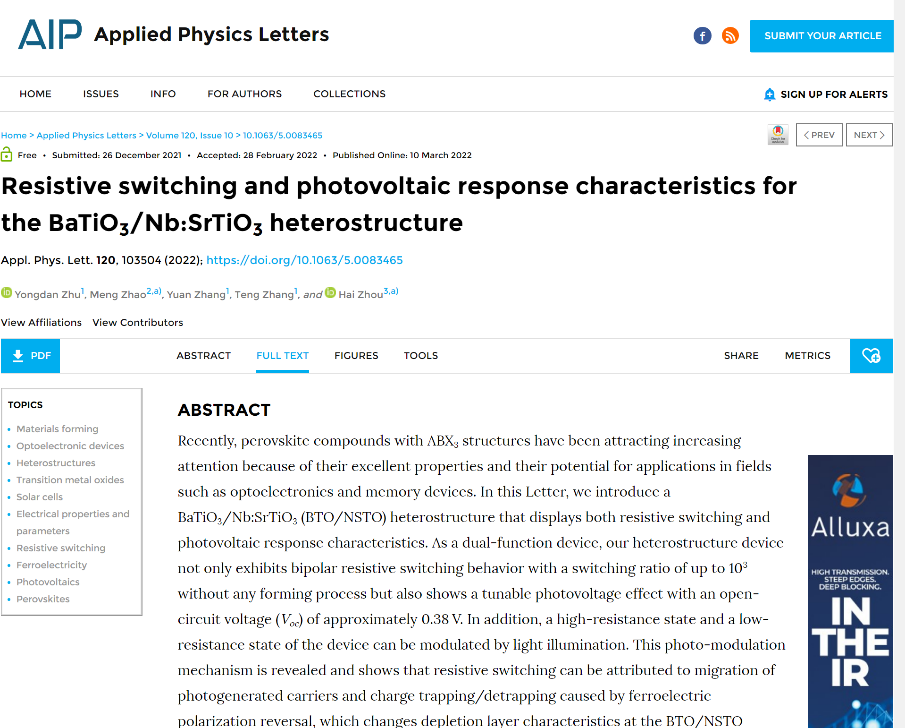Expand View Contributors
This screenshot has width=905, height=728.
point(138,323)
